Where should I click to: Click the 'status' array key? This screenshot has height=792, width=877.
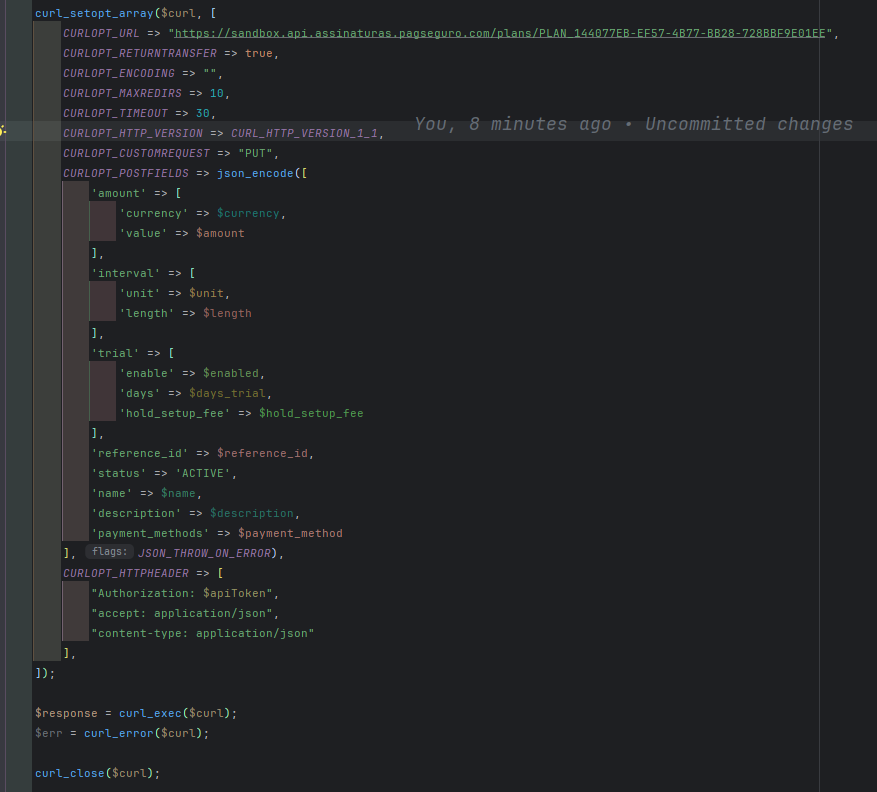click(119, 473)
